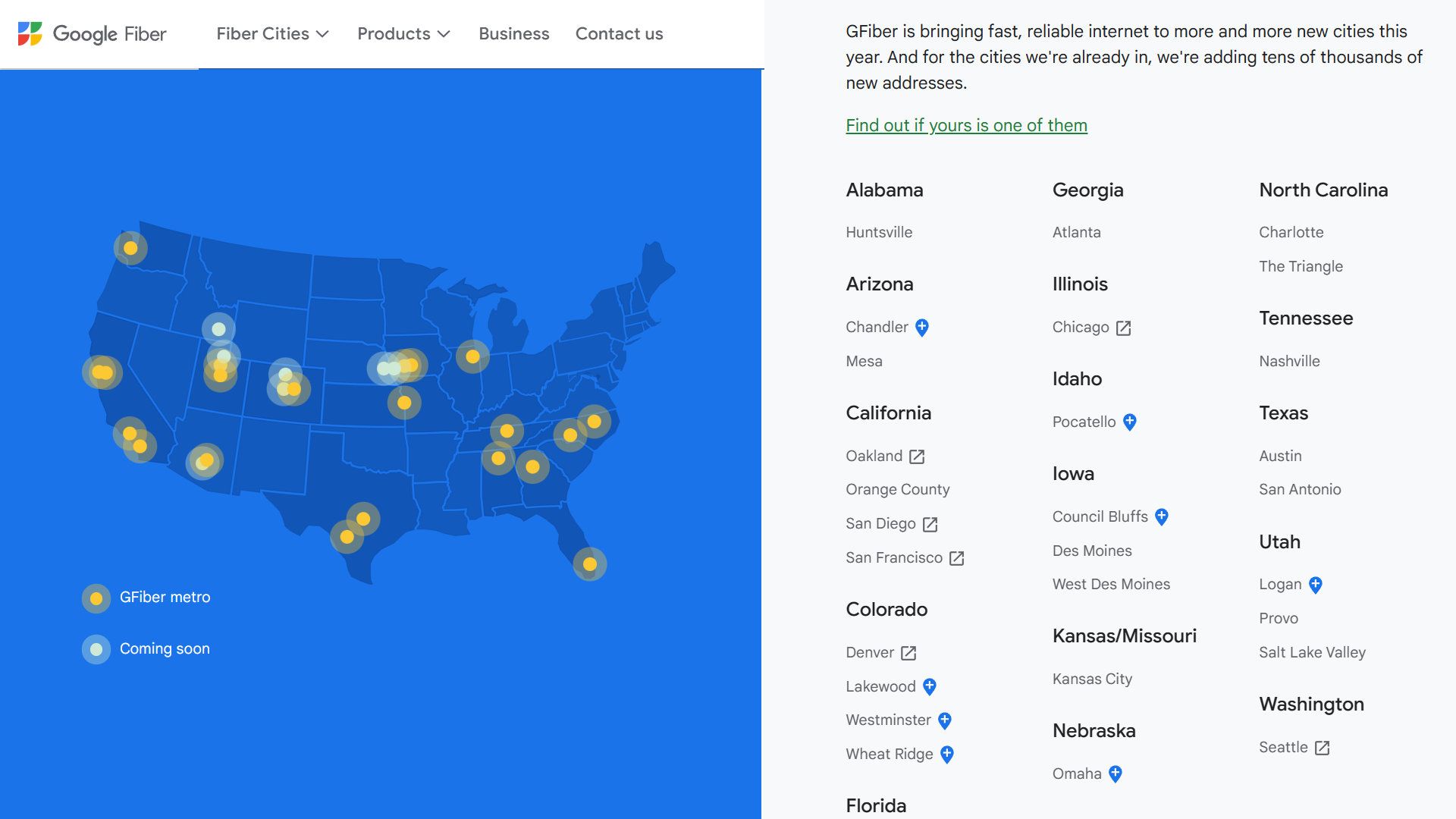Click the Denver external link icon
Image resolution: width=1456 pixels, height=819 pixels.
click(x=908, y=652)
